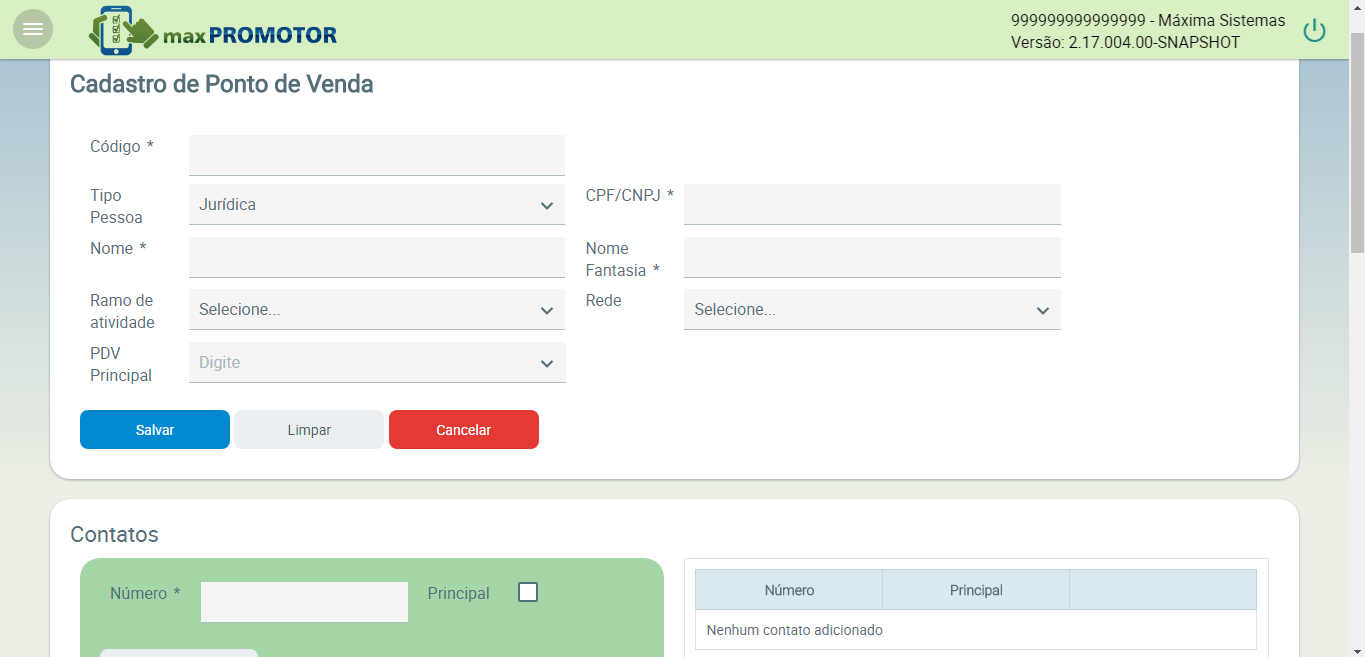
Task: Expand the Rede dropdown
Action: coord(872,309)
